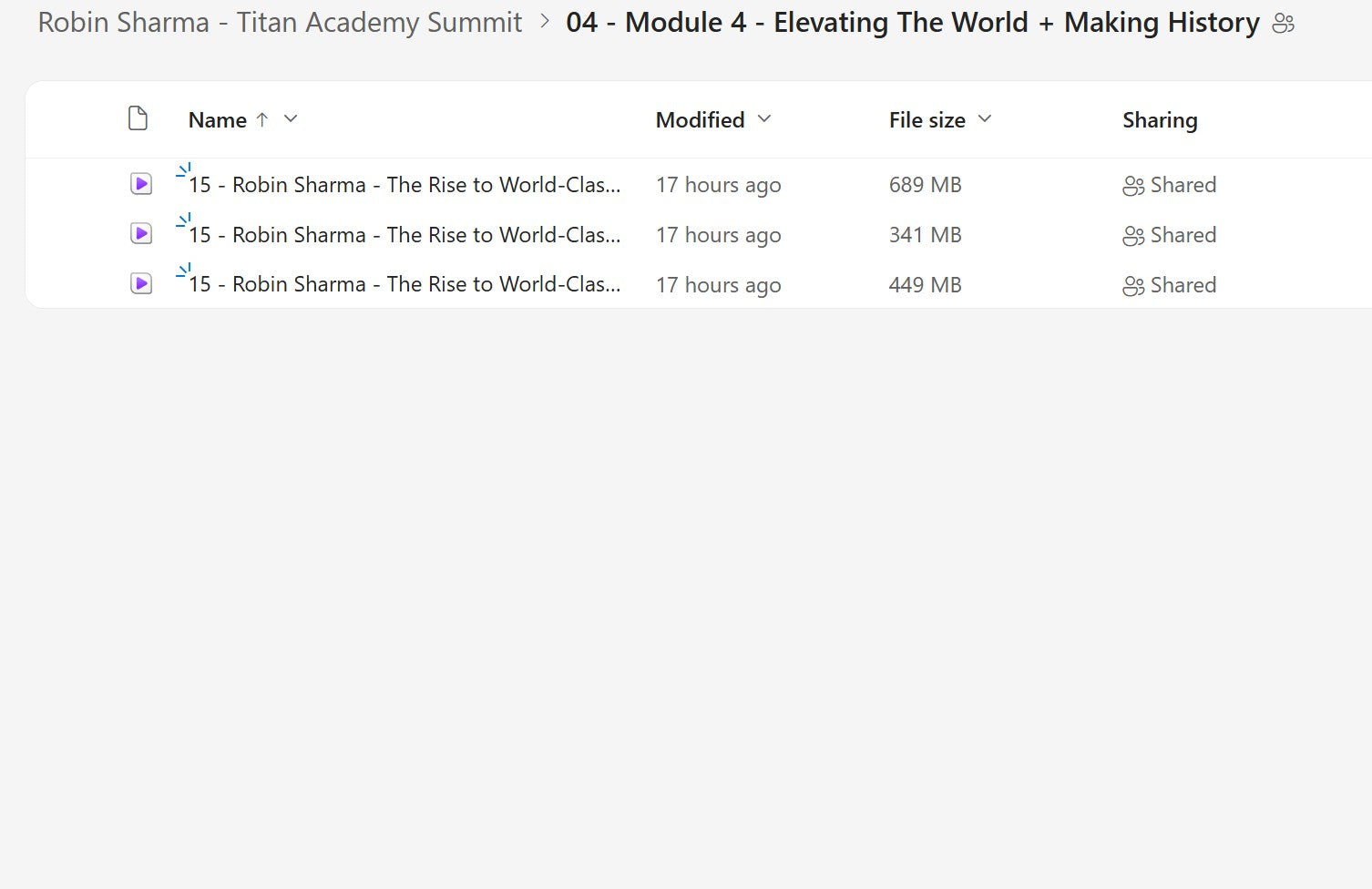Click the video file icon on the 449 MB file
Viewport: 1372px width, 889px height.
140,284
